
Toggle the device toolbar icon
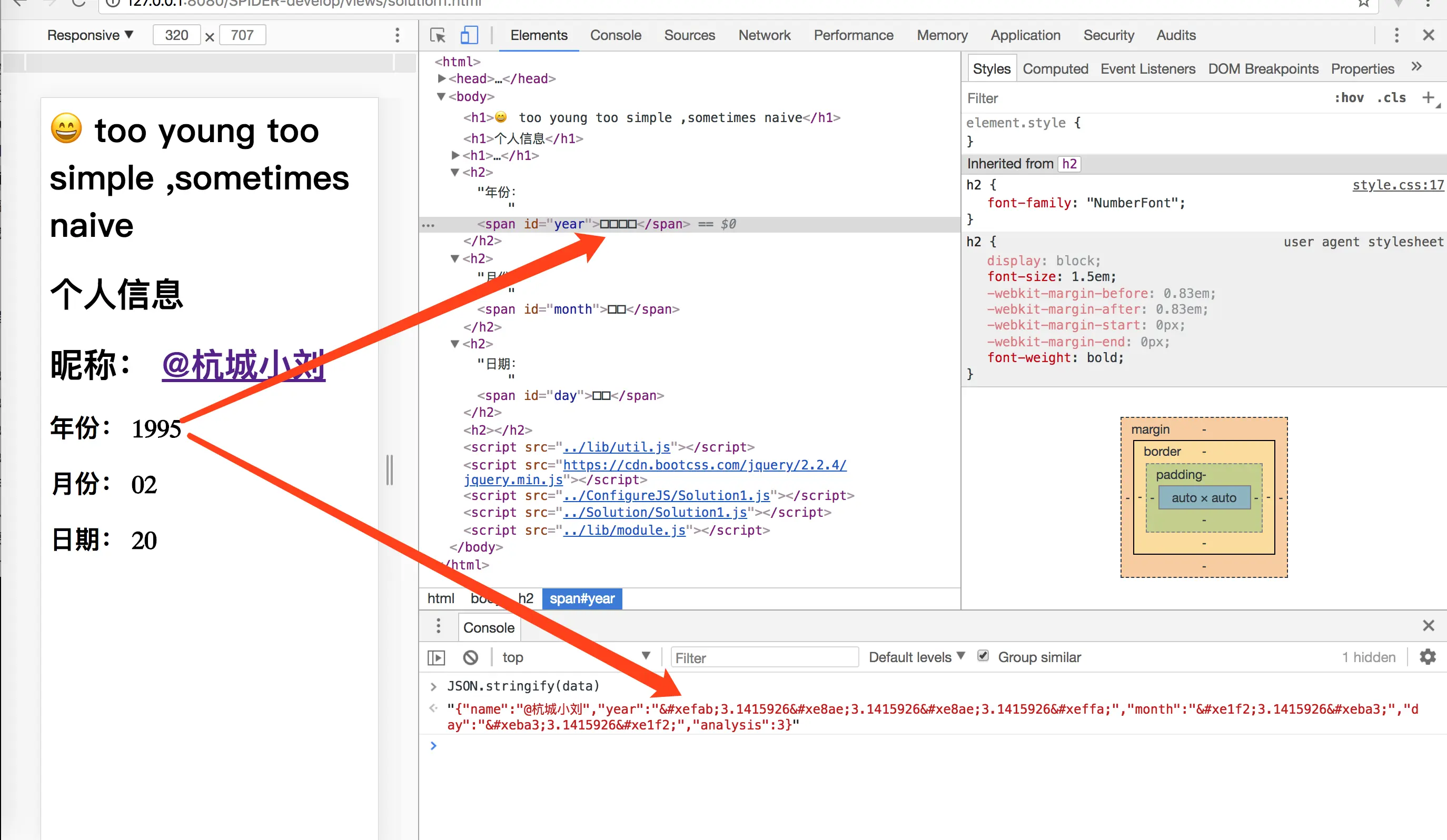coord(469,36)
